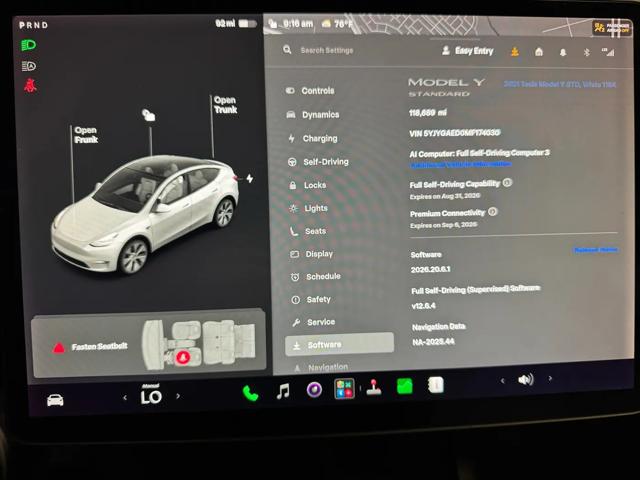Tap the charge port lightning bolt

point(249,178)
